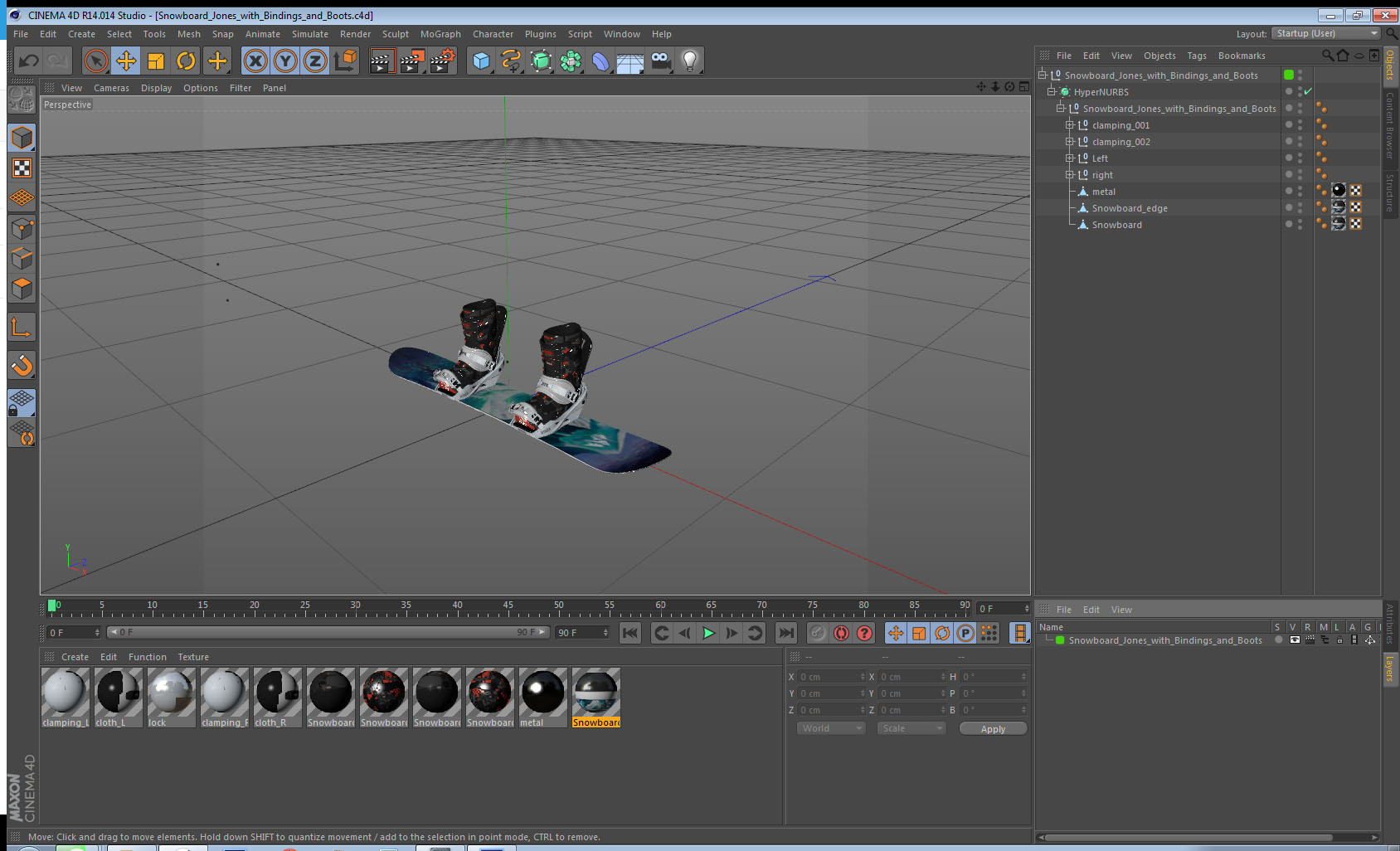1400x851 pixels.
Task: Open the floor environment icon
Action: 630,62
